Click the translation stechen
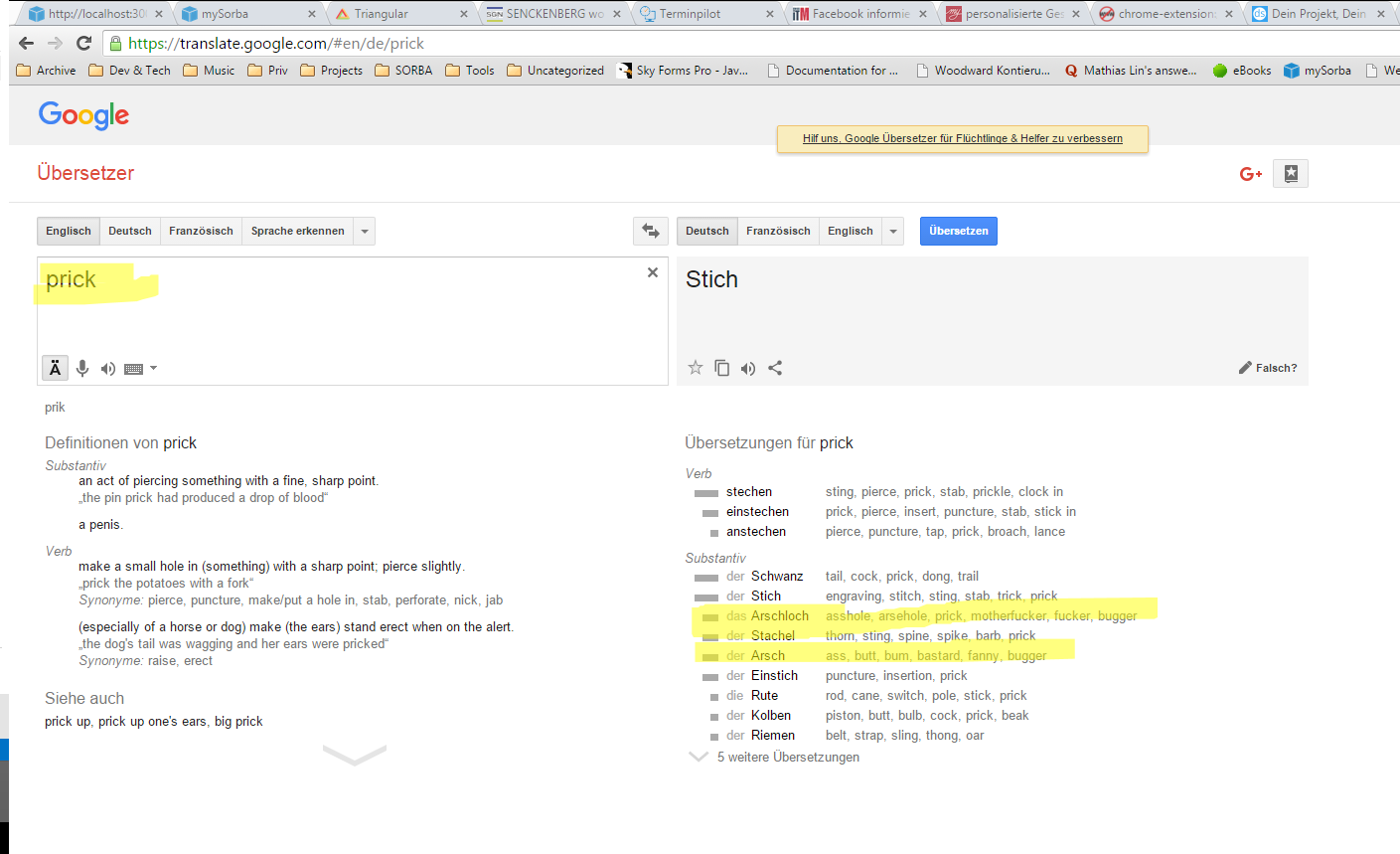Image resolution: width=1400 pixels, height=854 pixels. pos(749,491)
